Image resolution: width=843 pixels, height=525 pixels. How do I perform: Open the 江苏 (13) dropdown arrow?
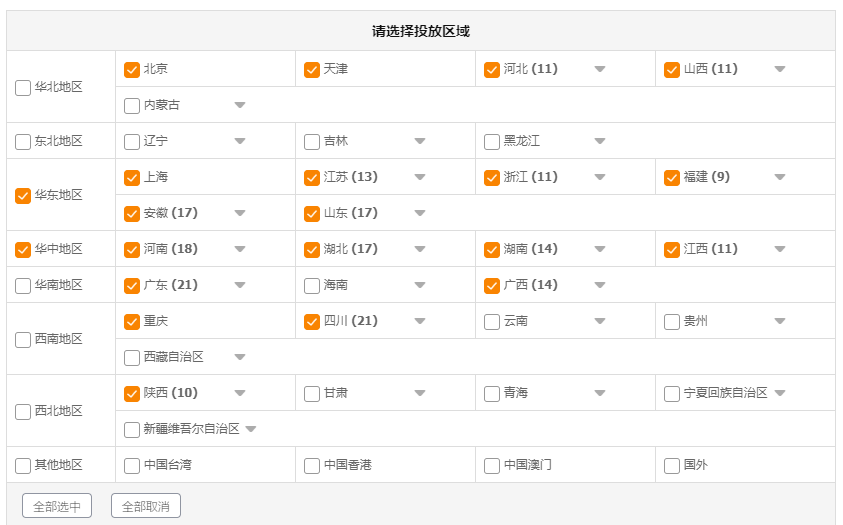420,177
